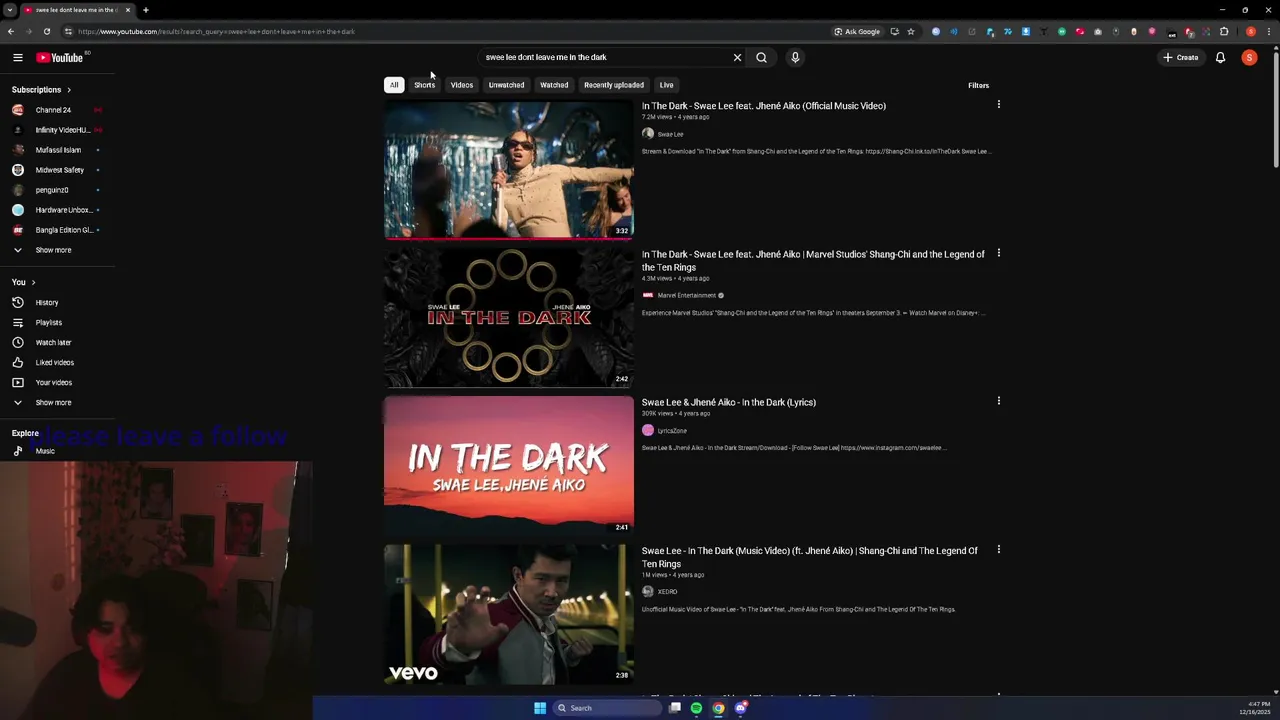Open the Marvel Entertainment channel link
The width and height of the screenshot is (1280, 720).
[x=687, y=296]
